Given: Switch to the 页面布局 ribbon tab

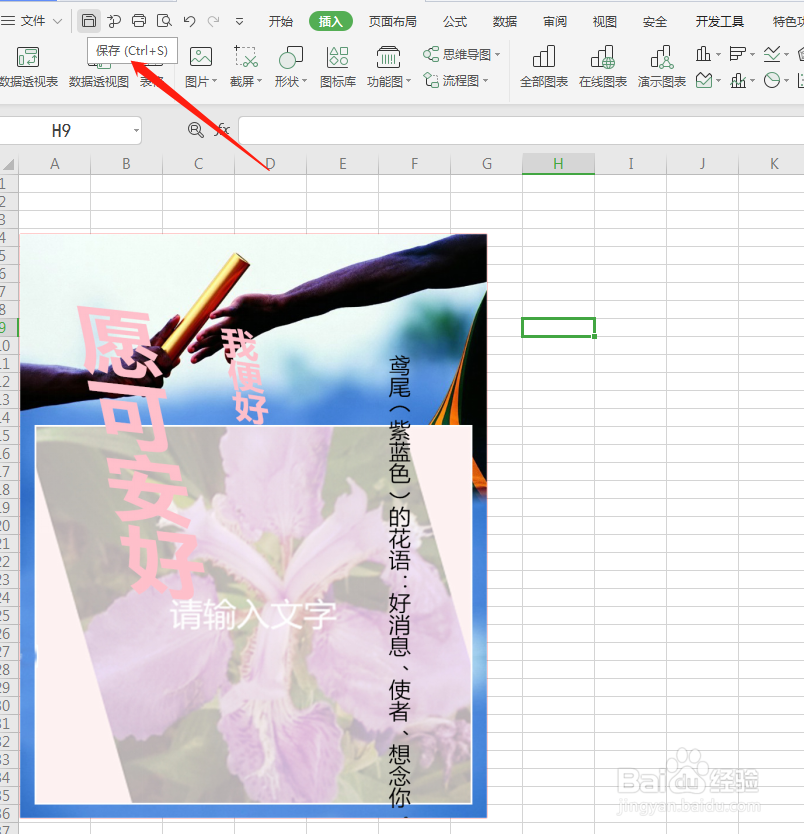Looking at the screenshot, I should coord(392,21).
